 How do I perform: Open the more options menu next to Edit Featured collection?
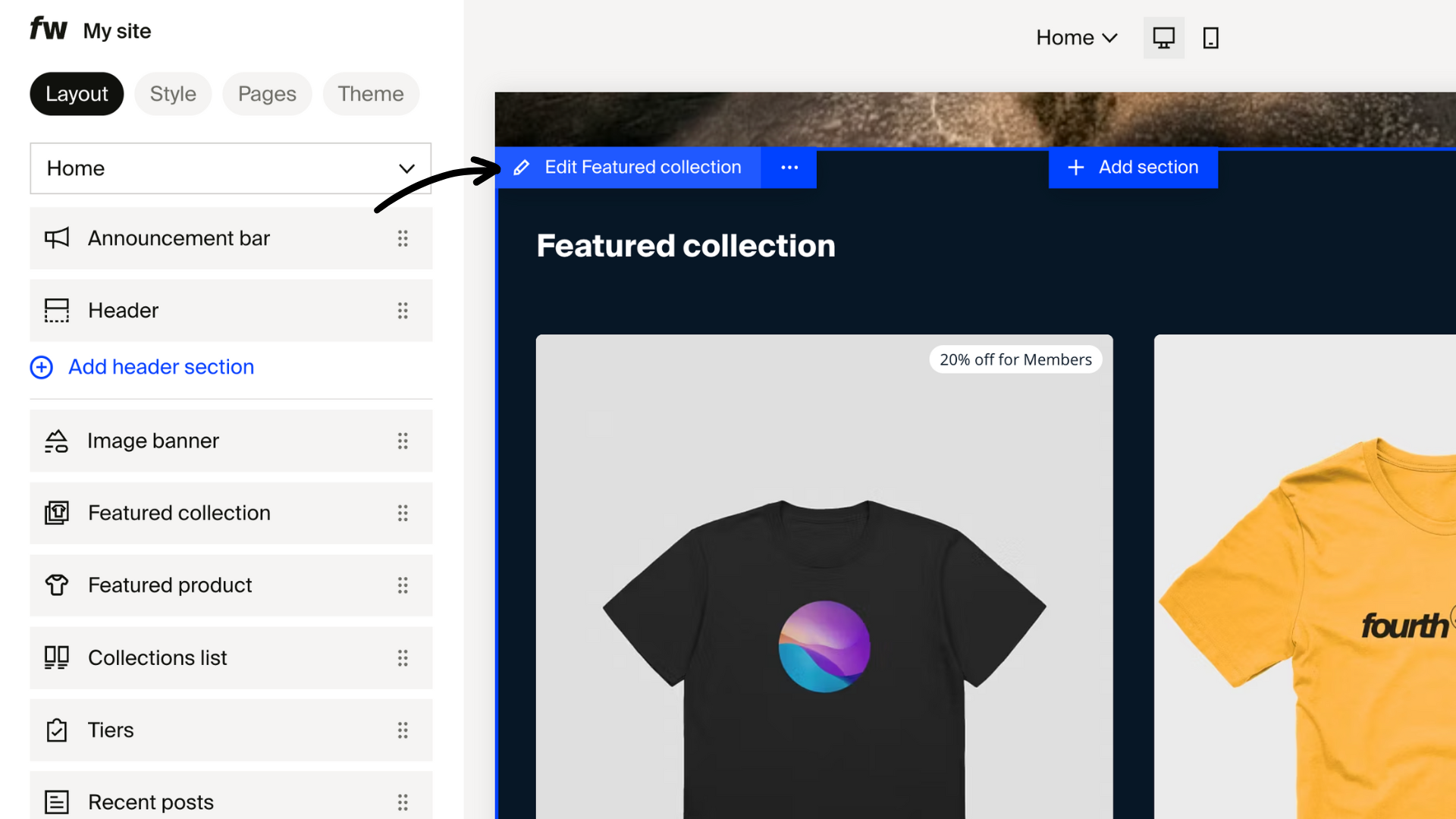coord(789,168)
